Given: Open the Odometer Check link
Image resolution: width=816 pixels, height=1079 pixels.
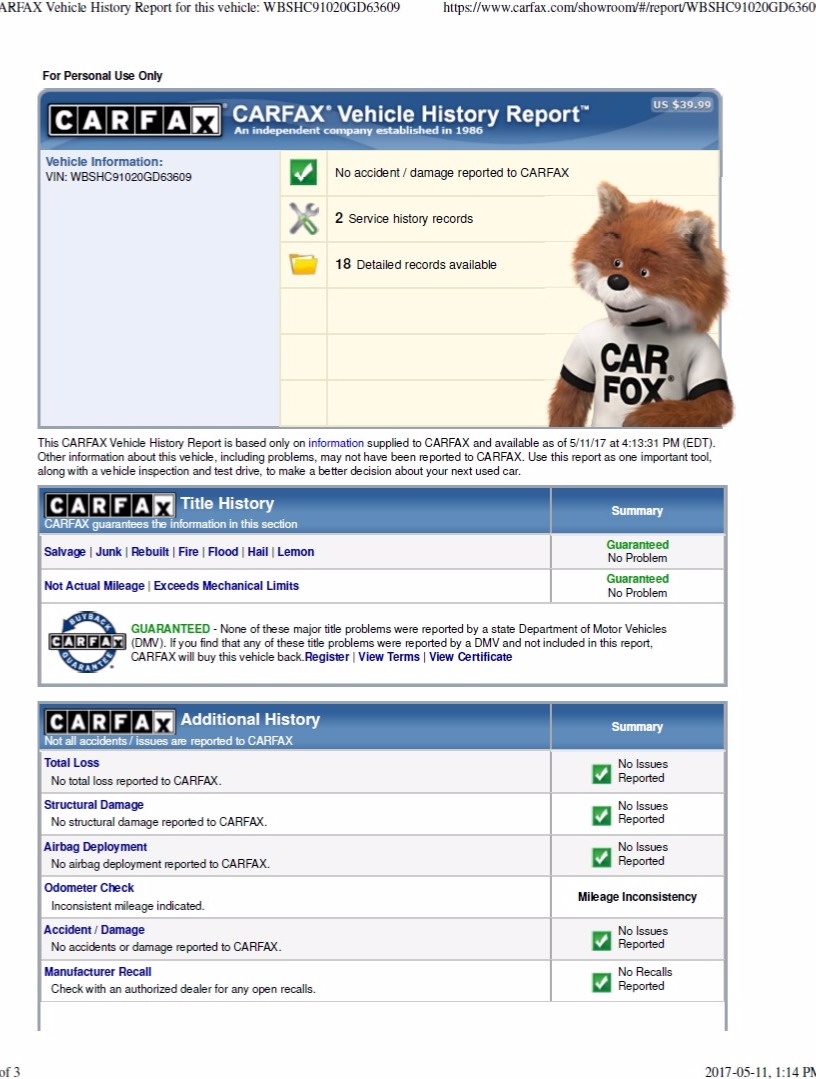Looking at the screenshot, I should point(89,888).
